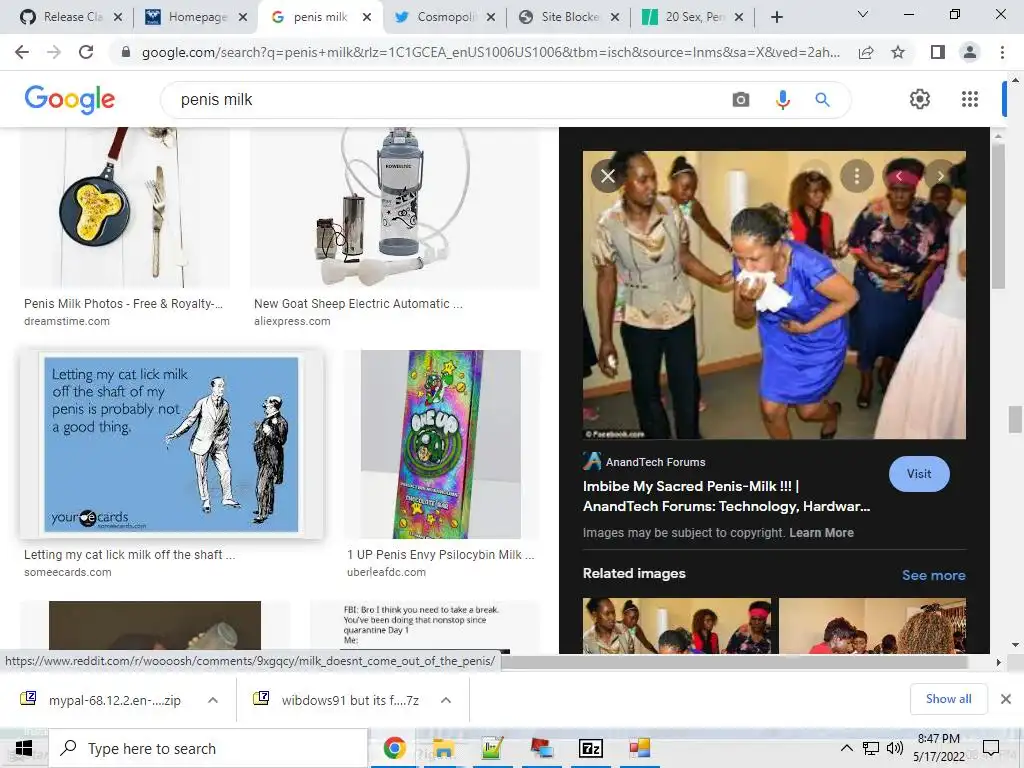
Task: Reload the current page
Action: (86, 52)
